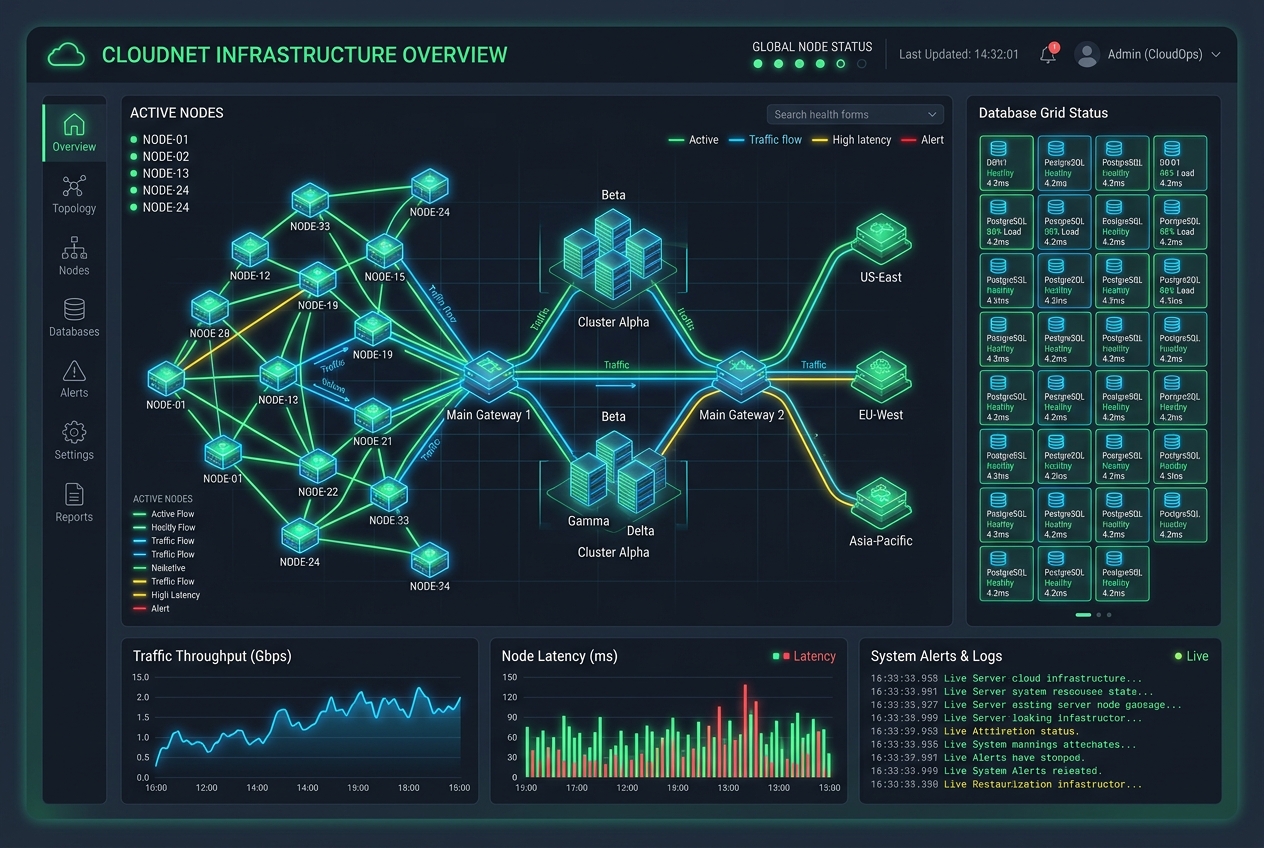This screenshot has width=1264, height=848.
Task: Click log line "Alerts have stonpod."
Action: [978, 758]
